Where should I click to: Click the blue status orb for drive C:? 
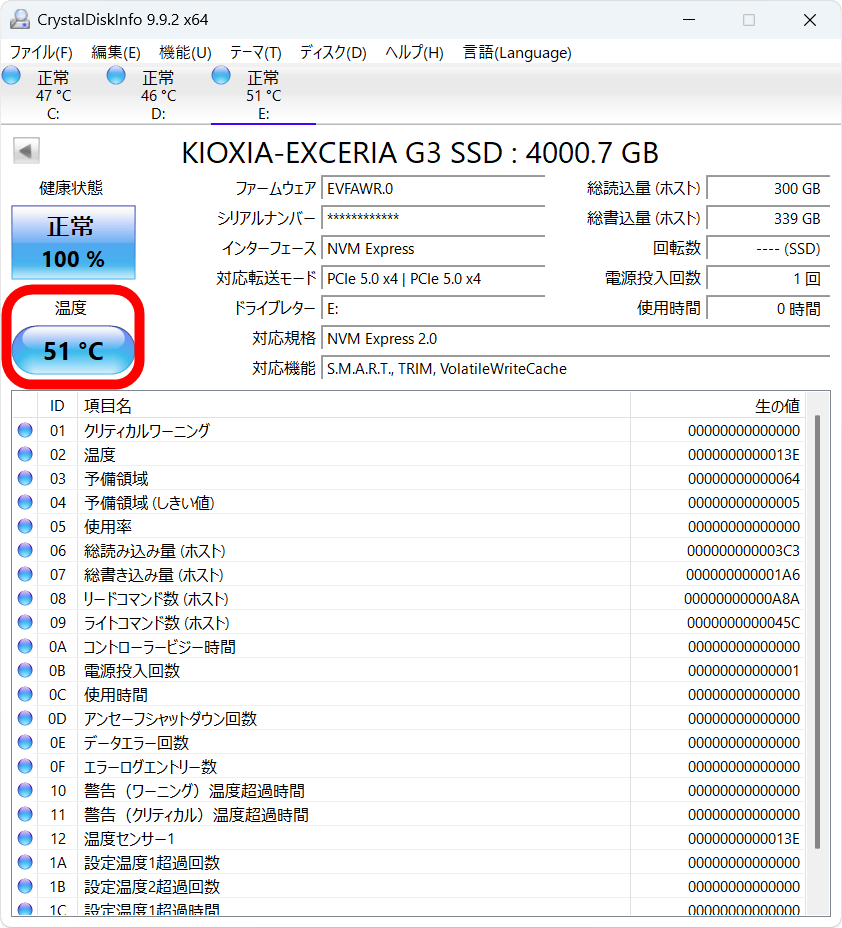pyautogui.click(x=11, y=76)
